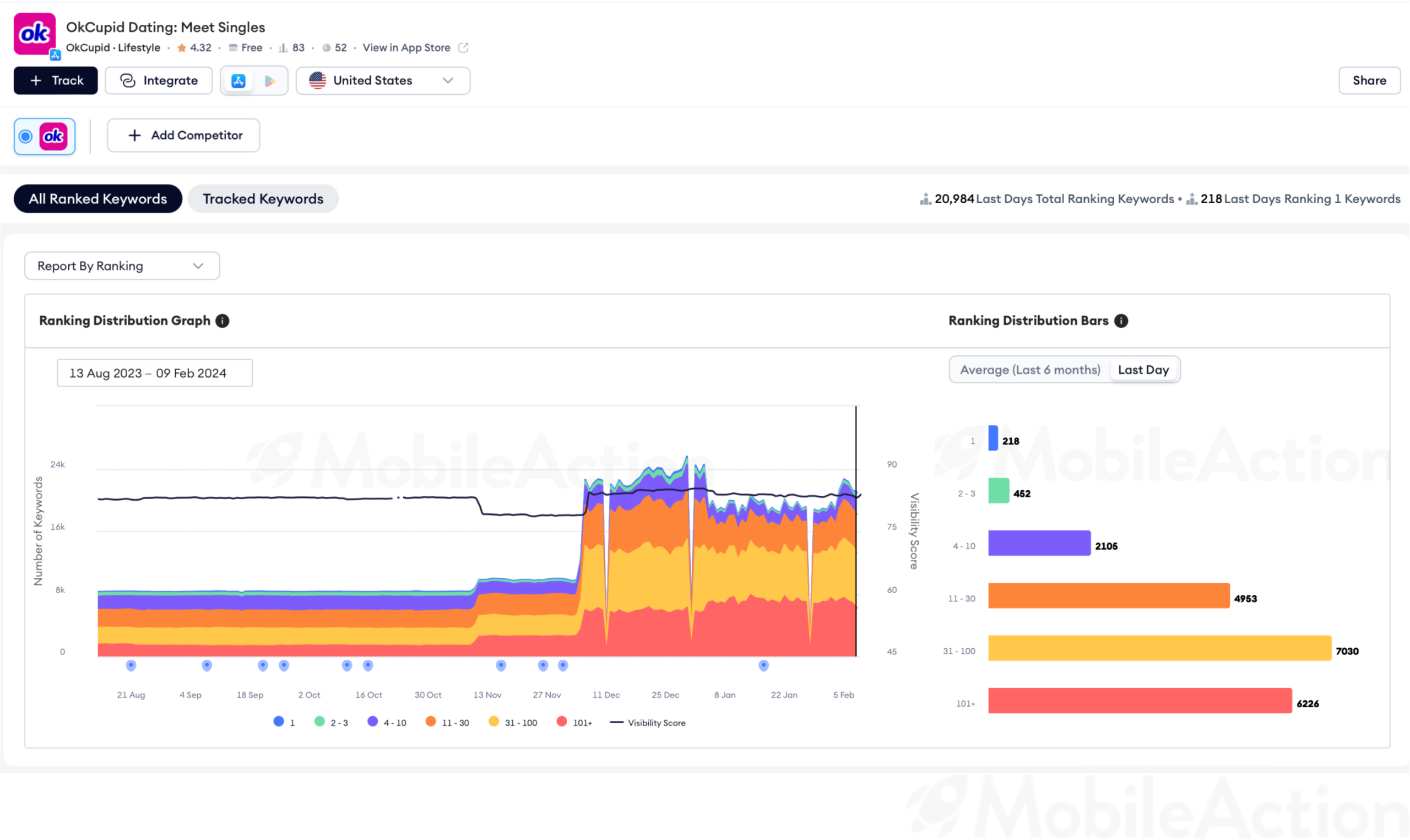Toggle rank 1 series in chart legend
The width and height of the screenshot is (1410, 840).
coord(284,723)
